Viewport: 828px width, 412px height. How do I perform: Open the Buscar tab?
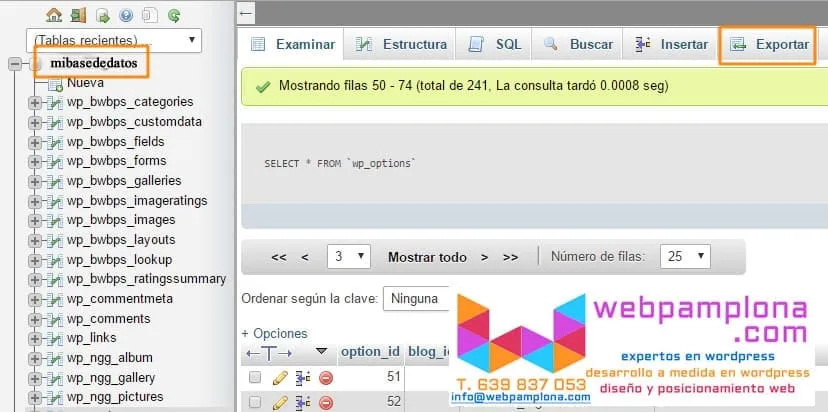click(578, 44)
